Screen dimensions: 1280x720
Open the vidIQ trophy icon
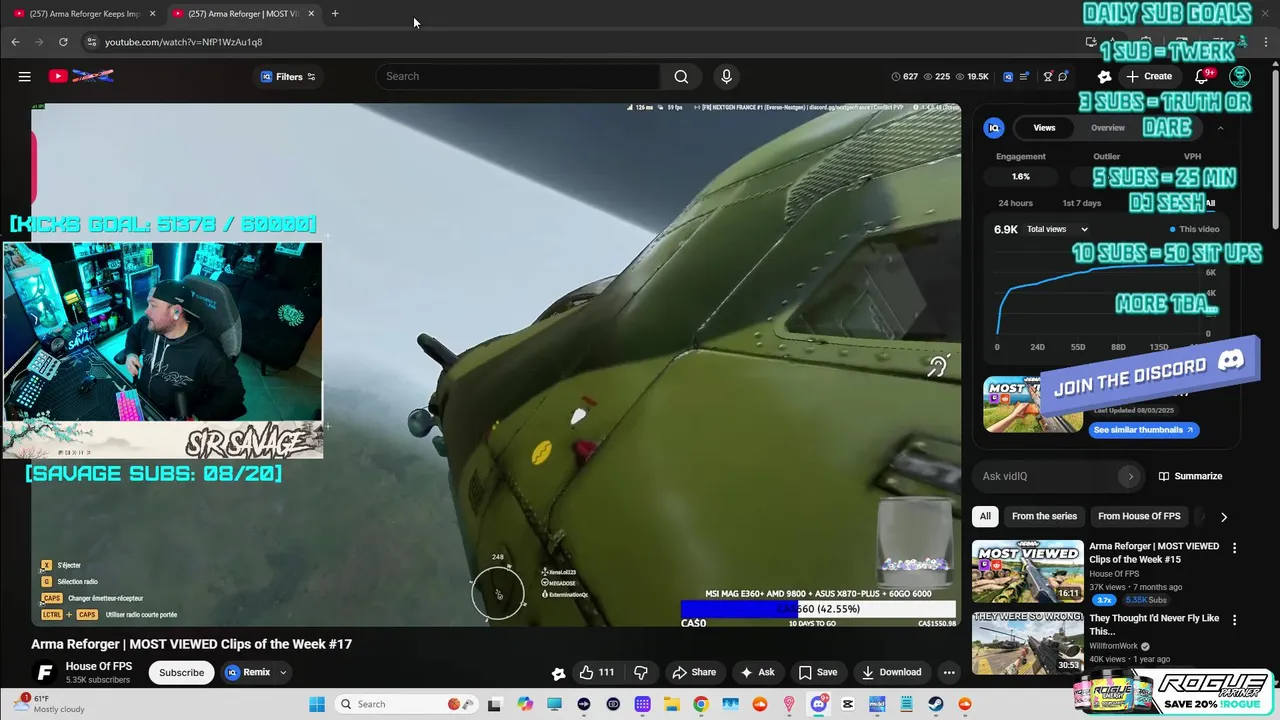click(1048, 76)
